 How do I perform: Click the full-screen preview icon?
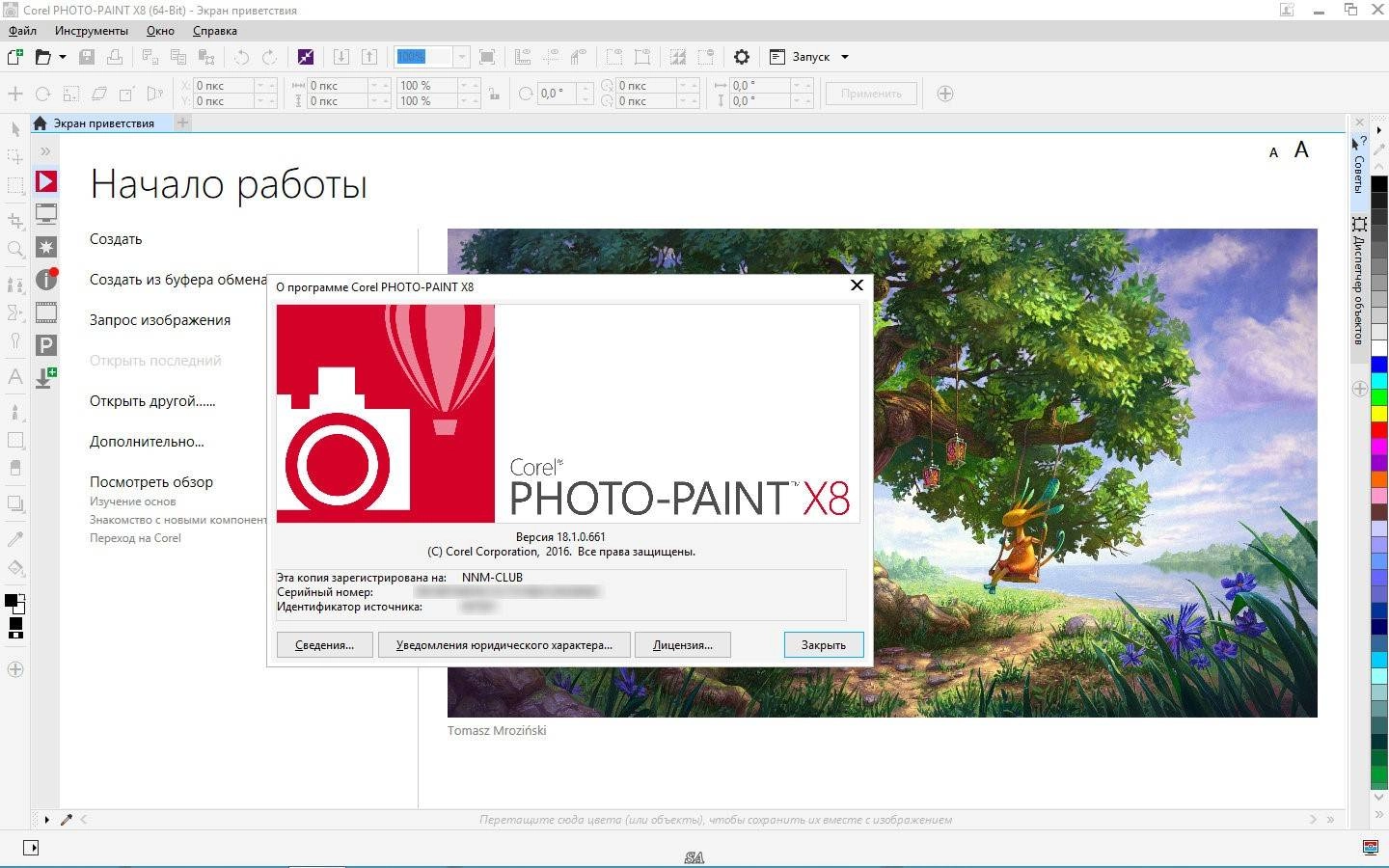coord(487,57)
